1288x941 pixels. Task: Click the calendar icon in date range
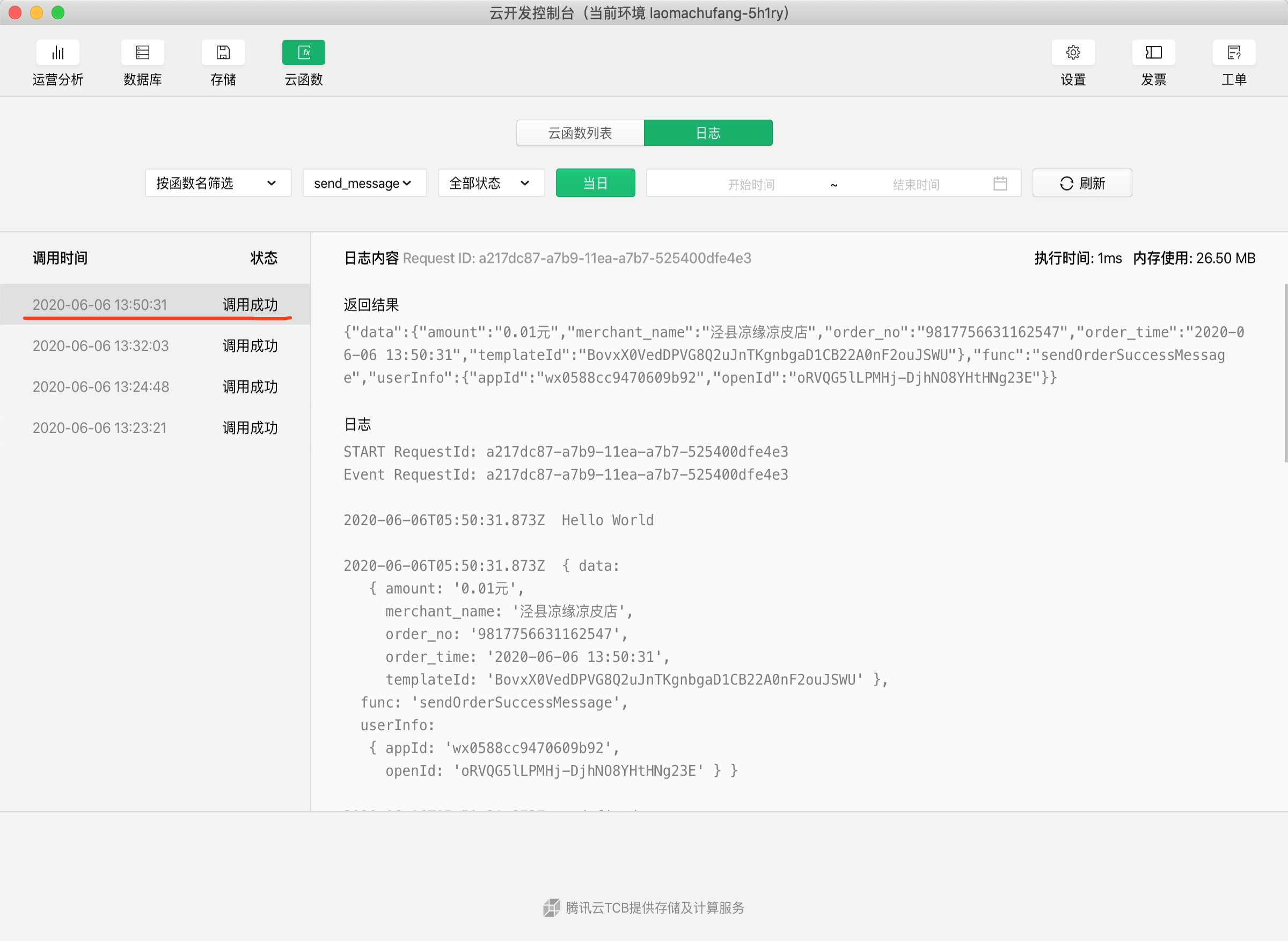pos(1000,183)
